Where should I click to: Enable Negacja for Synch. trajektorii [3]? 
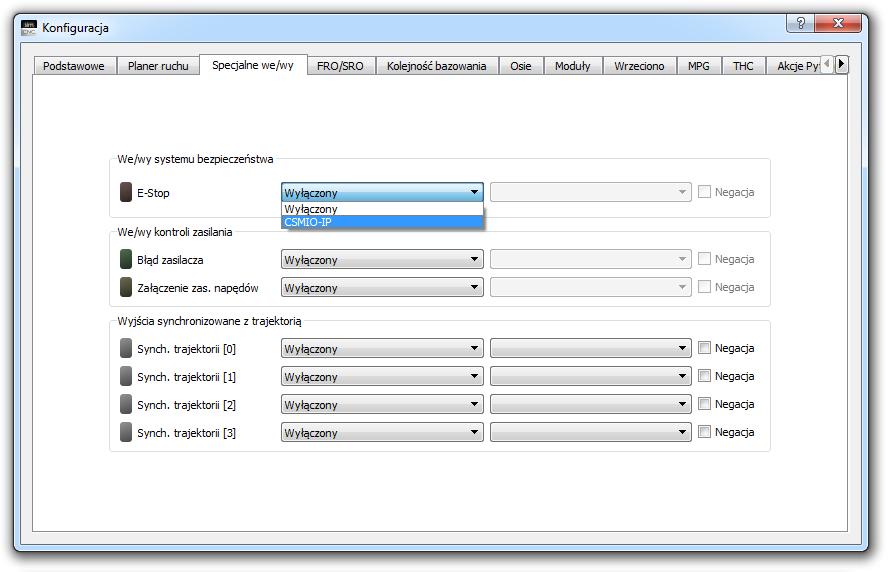[704, 432]
